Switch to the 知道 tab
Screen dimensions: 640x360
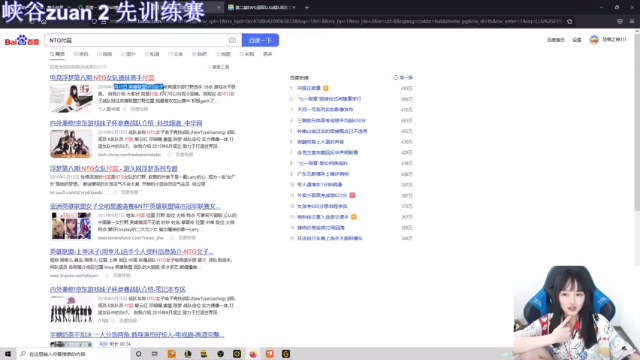(152, 54)
